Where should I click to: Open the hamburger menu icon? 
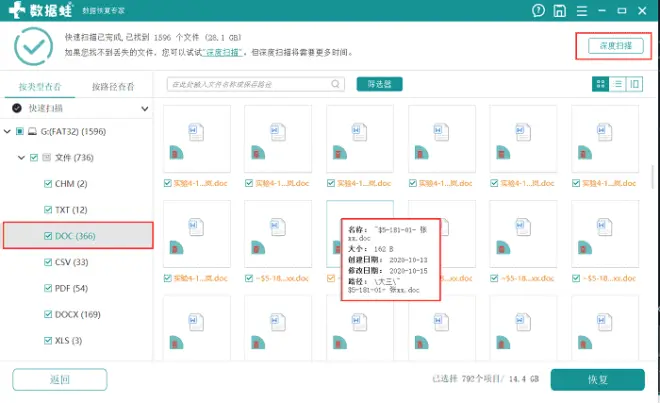pyautogui.click(x=582, y=11)
